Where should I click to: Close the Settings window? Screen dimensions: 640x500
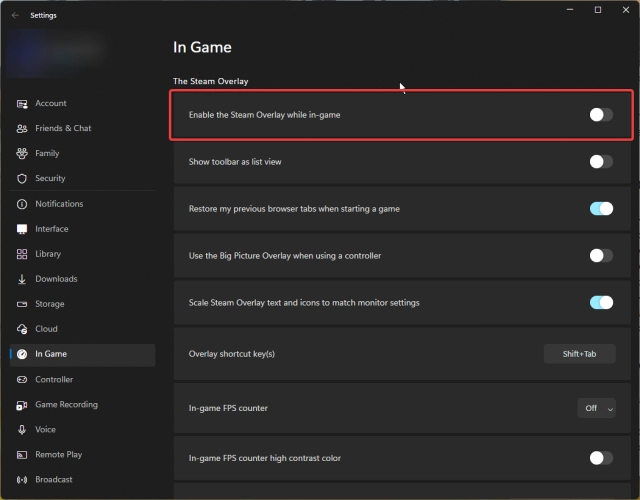point(626,10)
